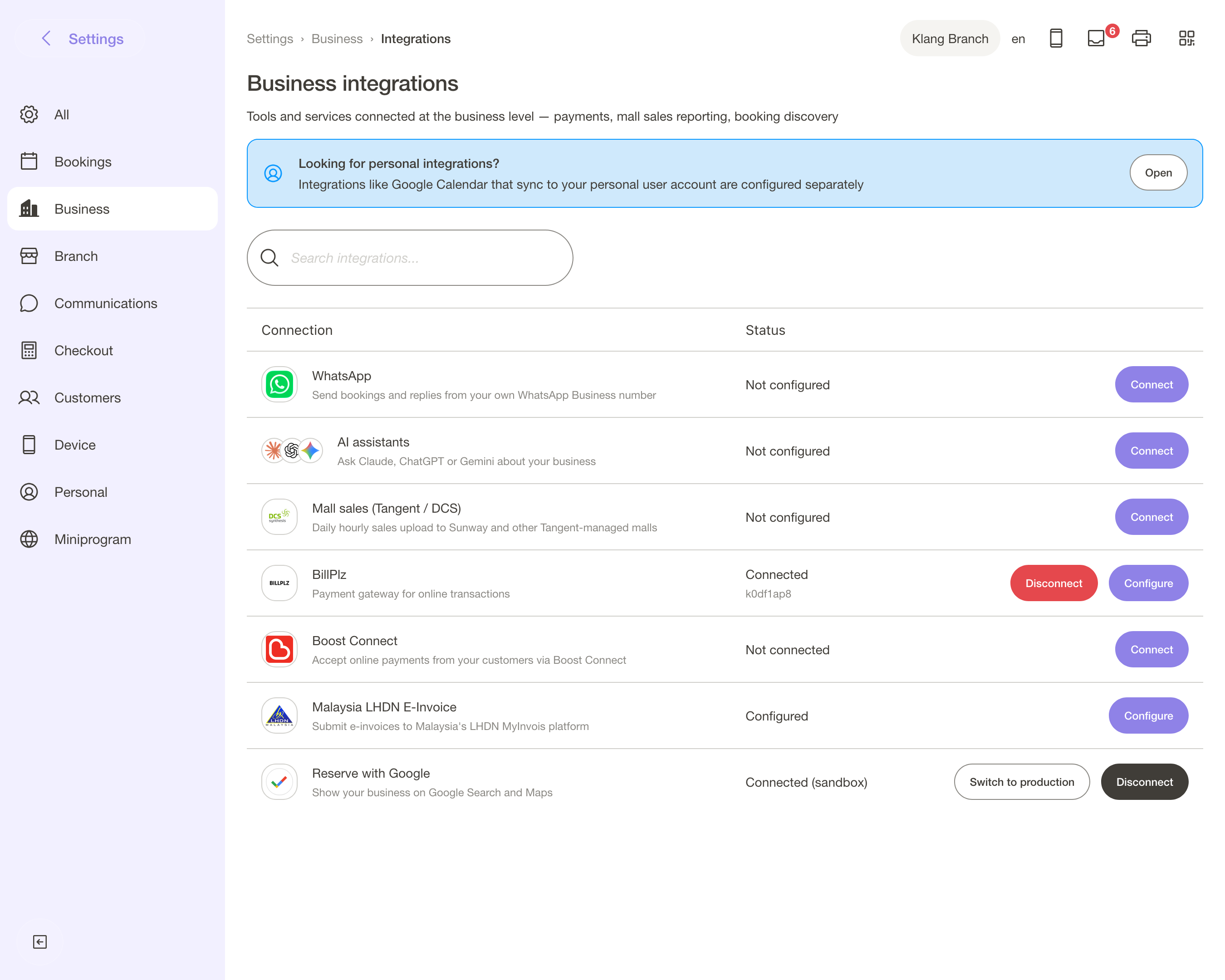1225x980 pixels.
Task: Open the inbox with 6 notifications
Action: click(x=1097, y=39)
